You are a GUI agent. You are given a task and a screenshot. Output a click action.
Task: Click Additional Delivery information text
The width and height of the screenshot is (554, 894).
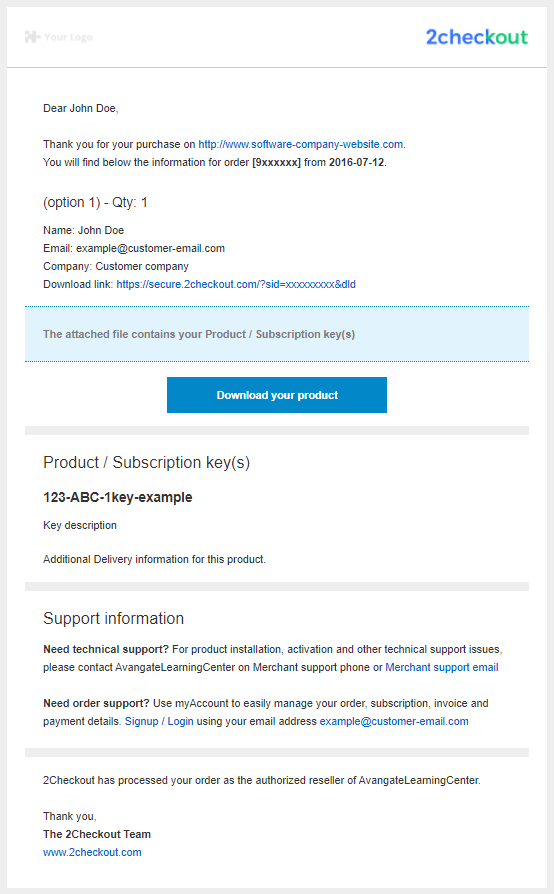[x=154, y=559]
